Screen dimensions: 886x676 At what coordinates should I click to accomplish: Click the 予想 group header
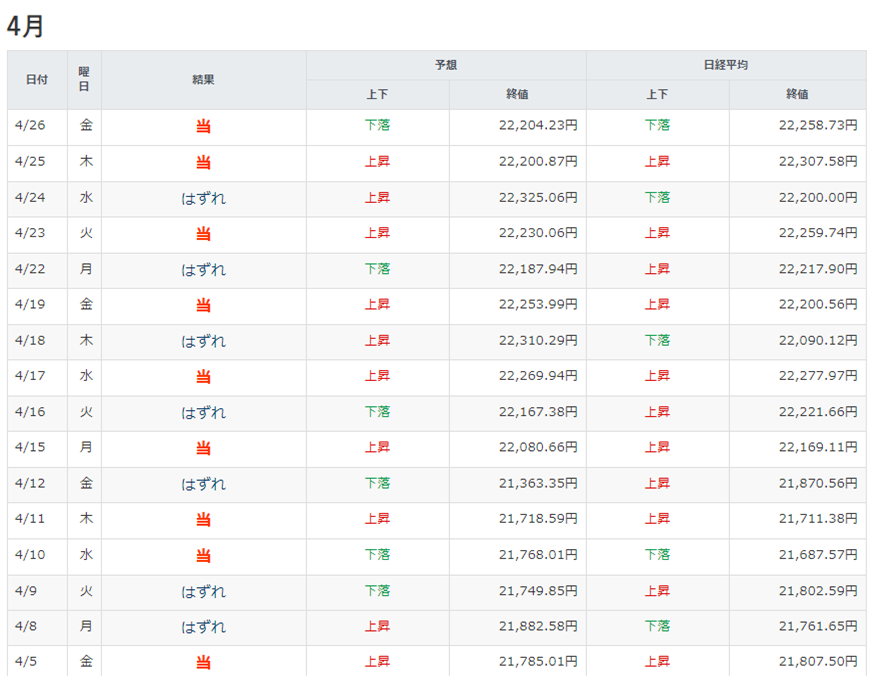(446, 62)
